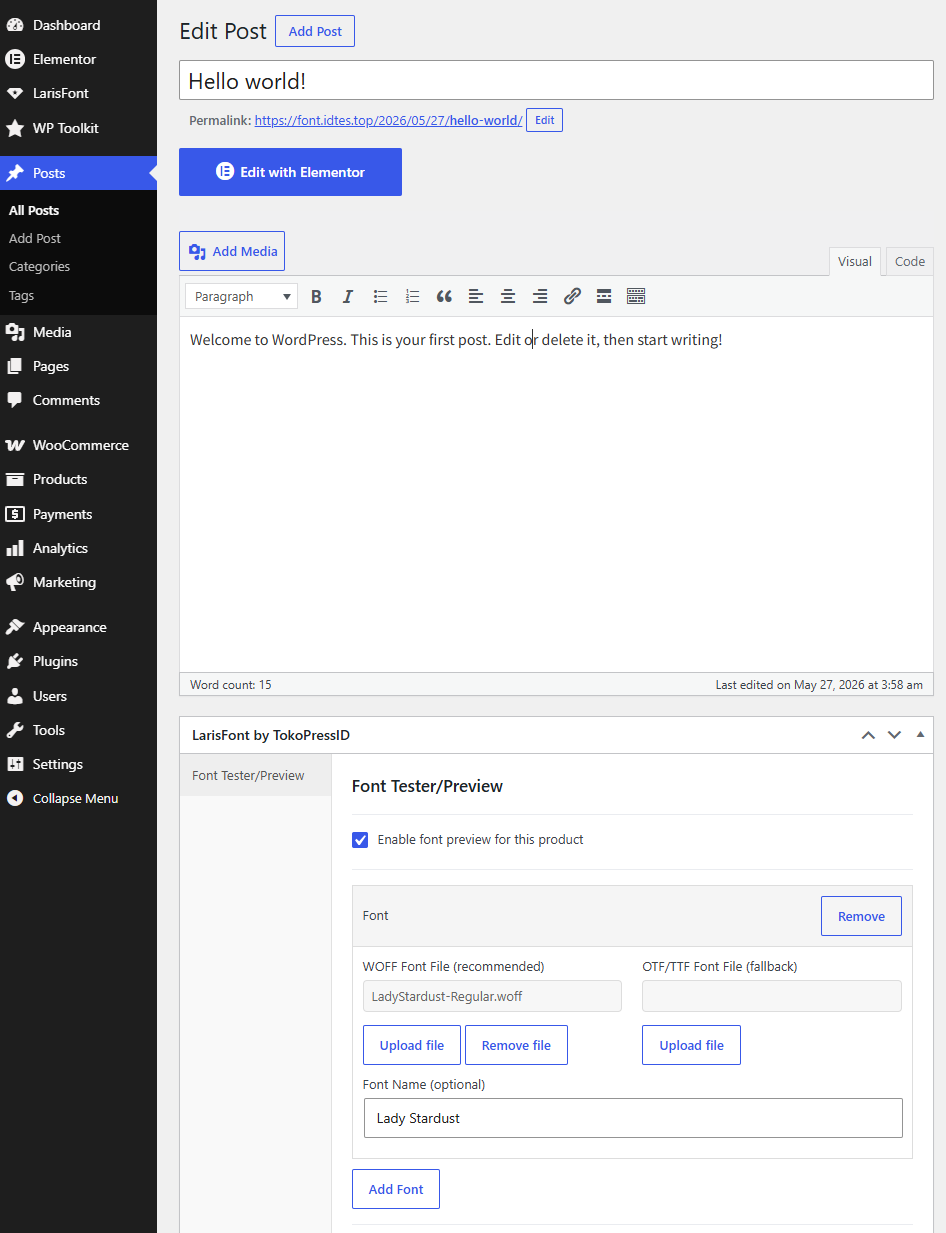
Task: Align text center
Action: click(x=508, y=296)
